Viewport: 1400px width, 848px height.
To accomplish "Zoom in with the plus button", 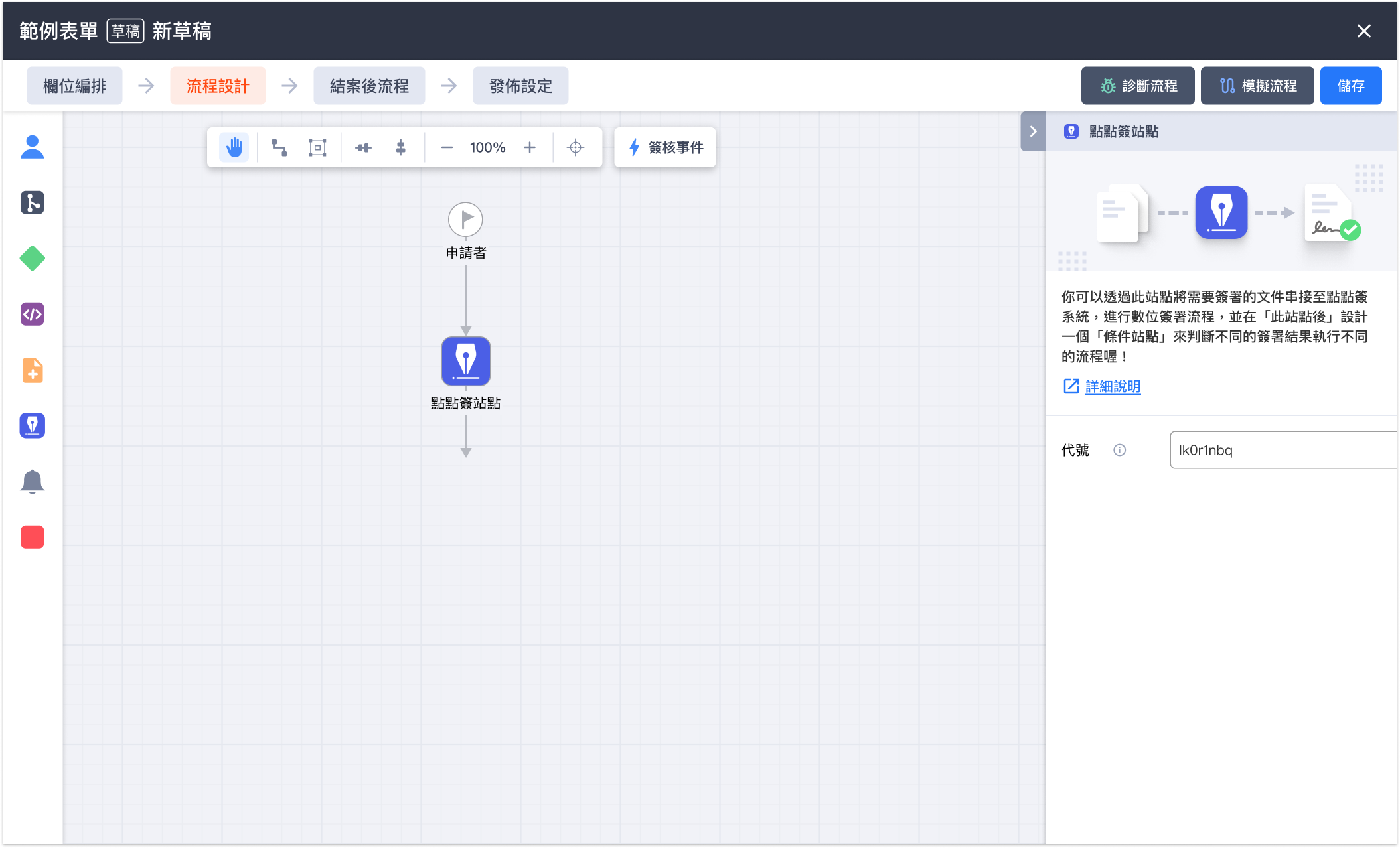I will [x=529, y=147].
